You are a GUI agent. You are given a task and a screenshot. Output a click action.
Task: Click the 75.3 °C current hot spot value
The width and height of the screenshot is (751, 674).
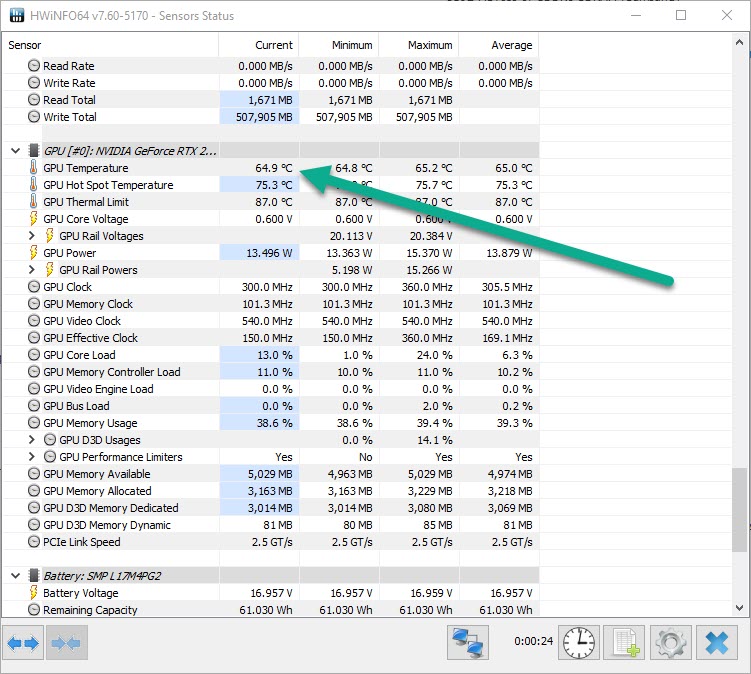[x=273, y=185]
